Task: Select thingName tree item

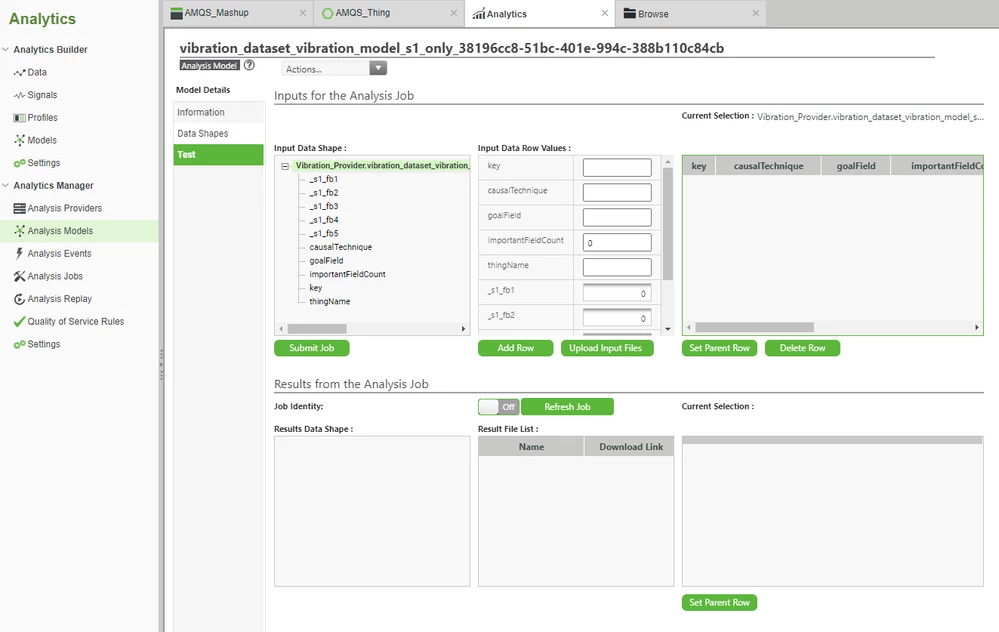Action: (329, 301)
